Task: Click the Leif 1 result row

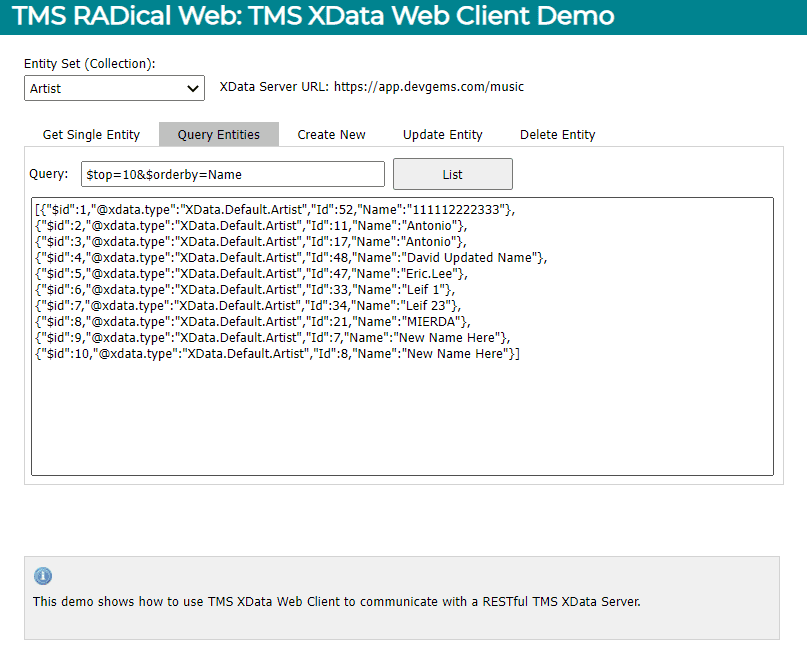Action: pyautogui.click(x=245, y=289)
